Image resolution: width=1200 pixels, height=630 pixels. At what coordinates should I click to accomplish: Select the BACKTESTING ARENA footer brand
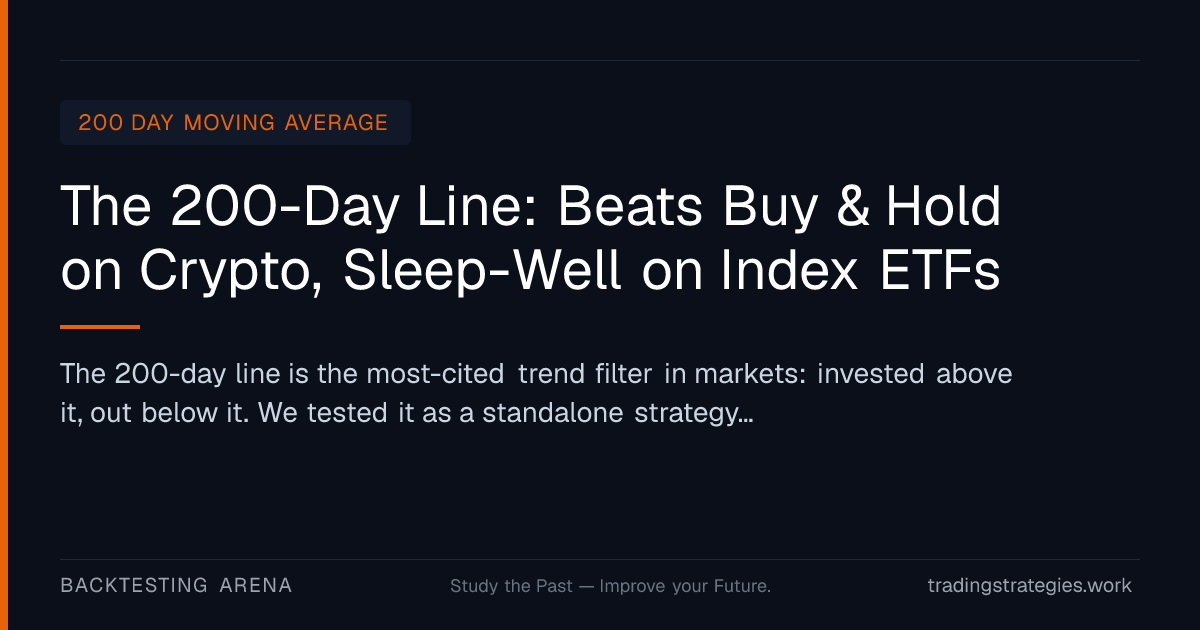[x=176, y=585]
